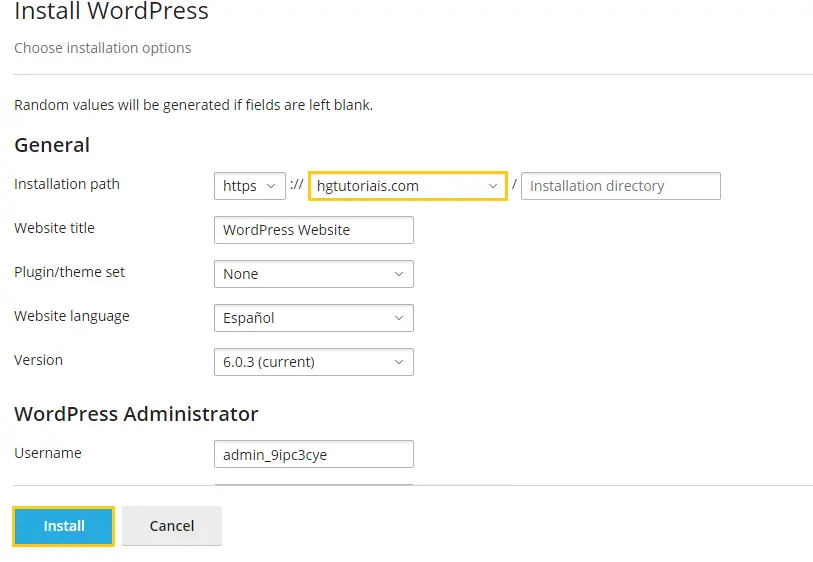The height and width of the screenshot is (562, 813).
Task: Click the Choose installation options subtitle
Action: (x=103, y=48)
